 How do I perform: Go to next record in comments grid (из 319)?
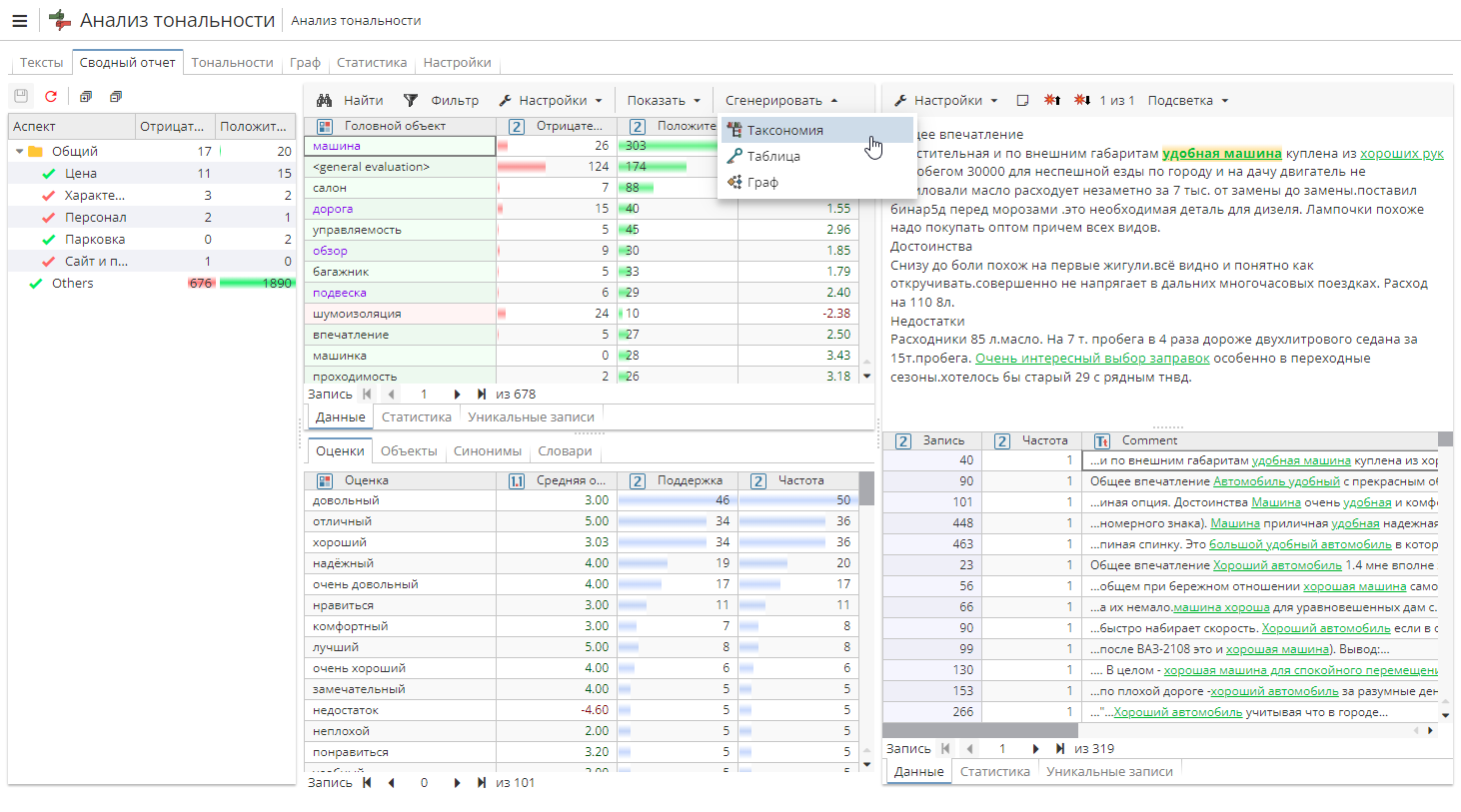coord(1035,749)
